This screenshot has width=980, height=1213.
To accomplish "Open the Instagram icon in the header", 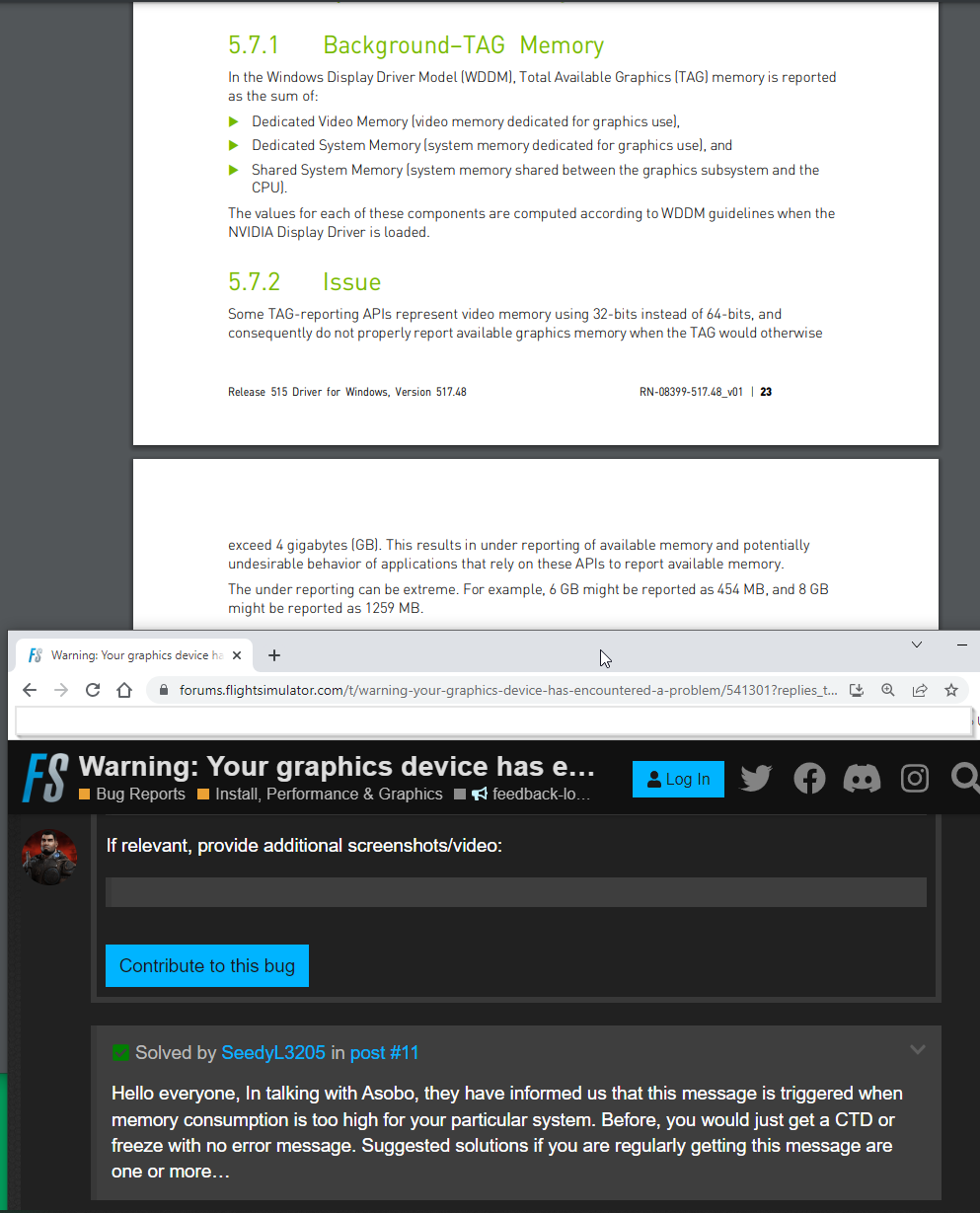I will click(x=914, y=778).
